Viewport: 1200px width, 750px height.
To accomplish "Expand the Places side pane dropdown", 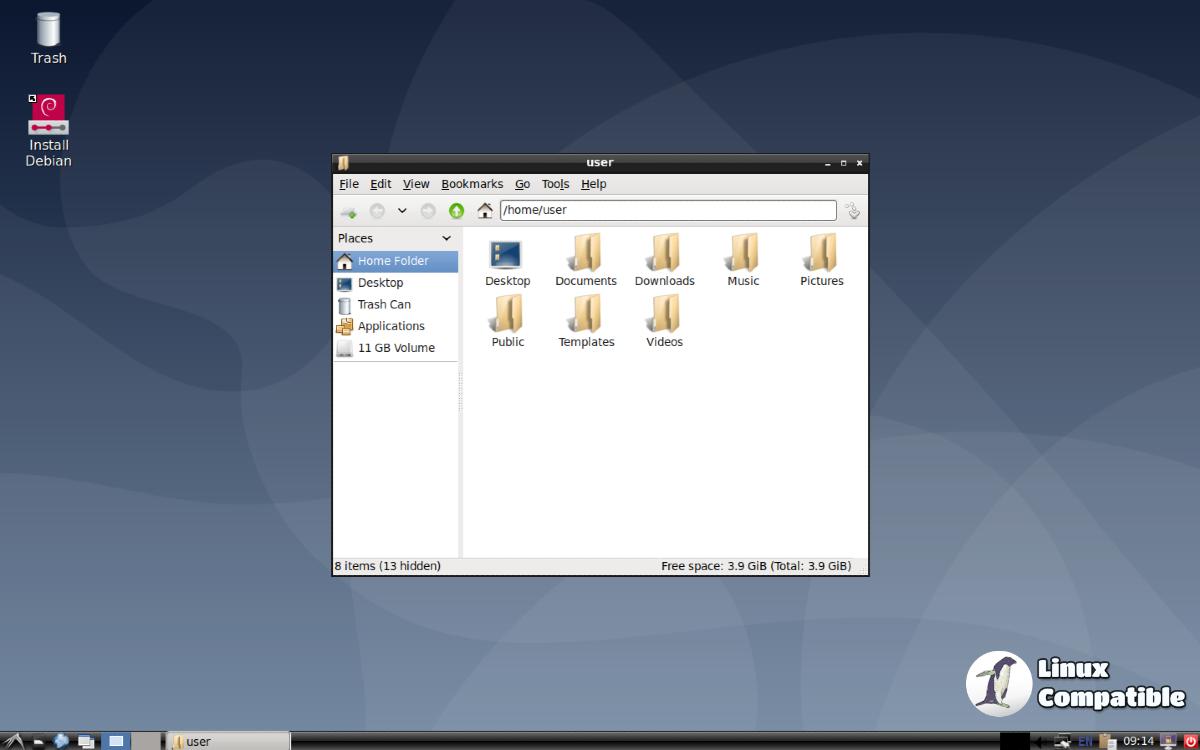I will point(446,238).
